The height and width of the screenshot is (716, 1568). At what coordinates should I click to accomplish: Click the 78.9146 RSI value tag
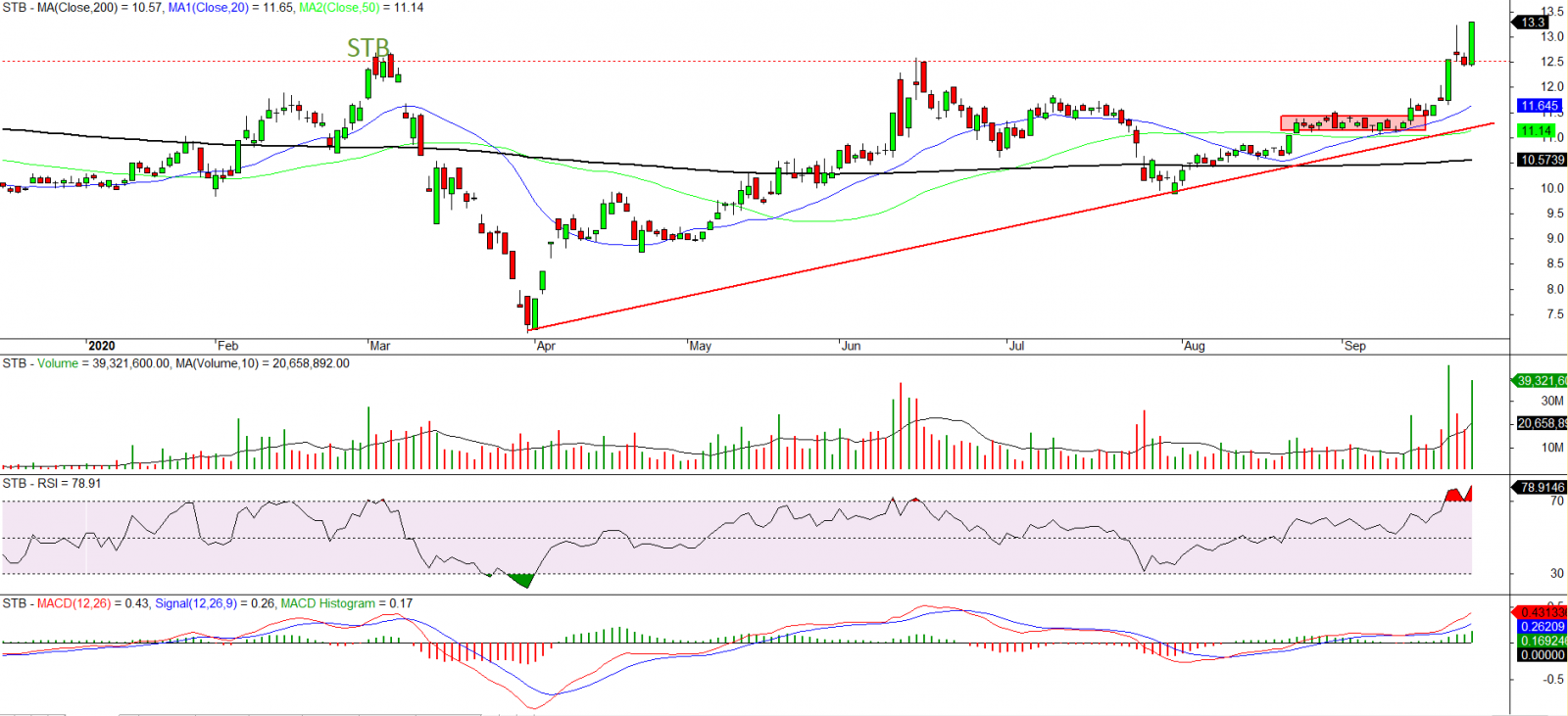(1542, 487)
